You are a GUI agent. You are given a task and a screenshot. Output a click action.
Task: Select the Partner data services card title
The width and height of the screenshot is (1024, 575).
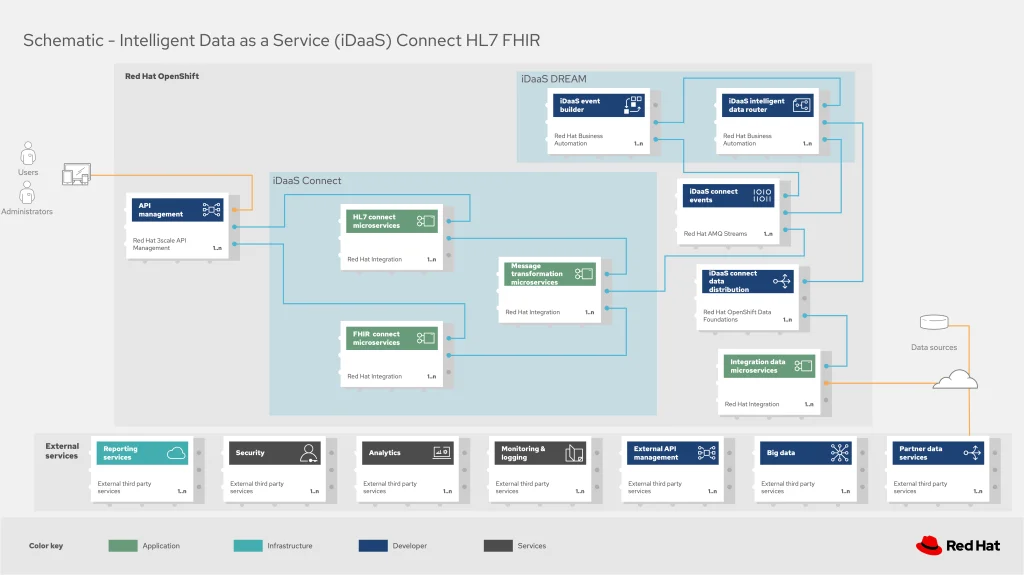pos(921,453)
